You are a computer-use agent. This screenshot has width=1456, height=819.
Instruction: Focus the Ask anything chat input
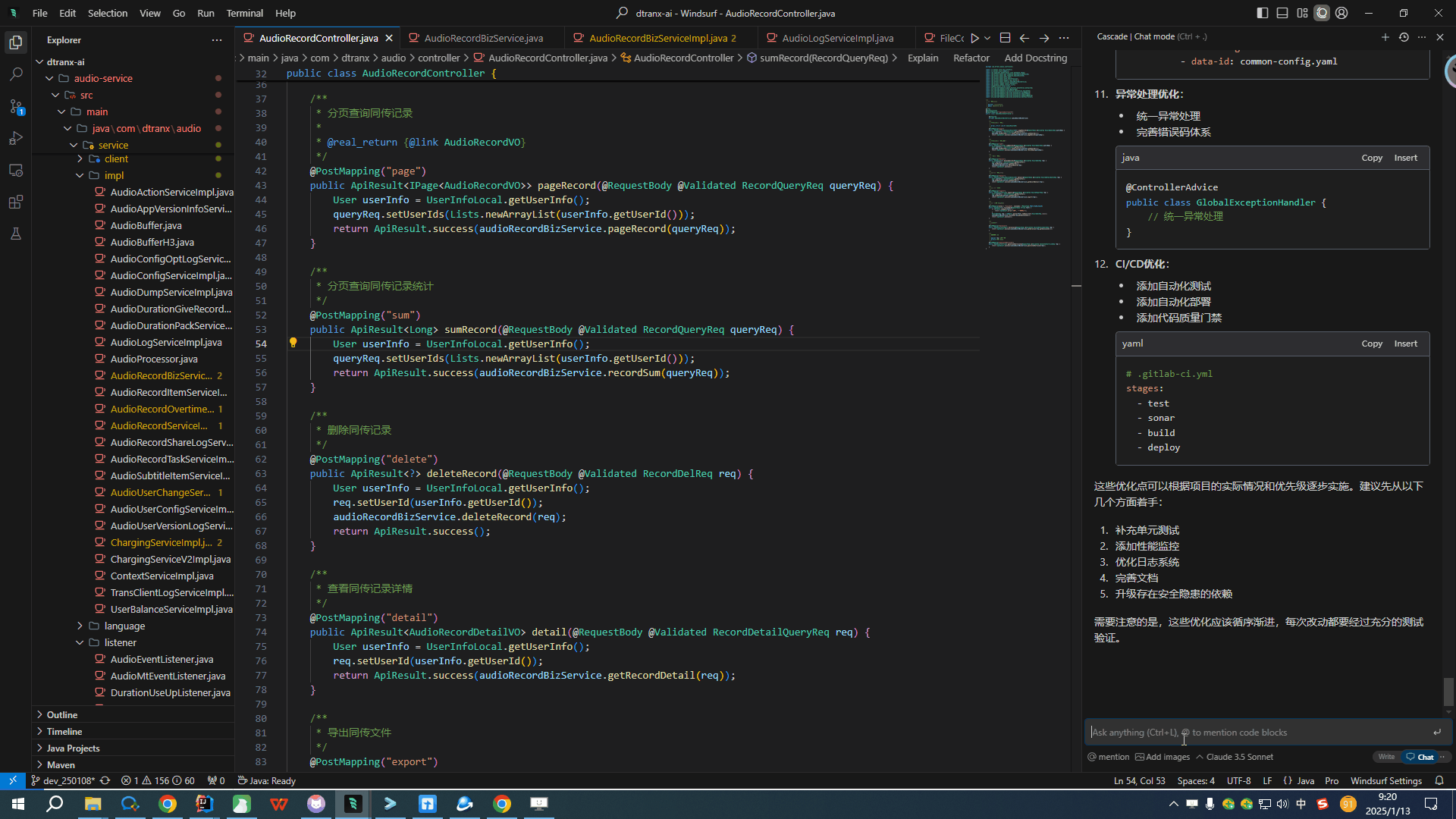1259,733
